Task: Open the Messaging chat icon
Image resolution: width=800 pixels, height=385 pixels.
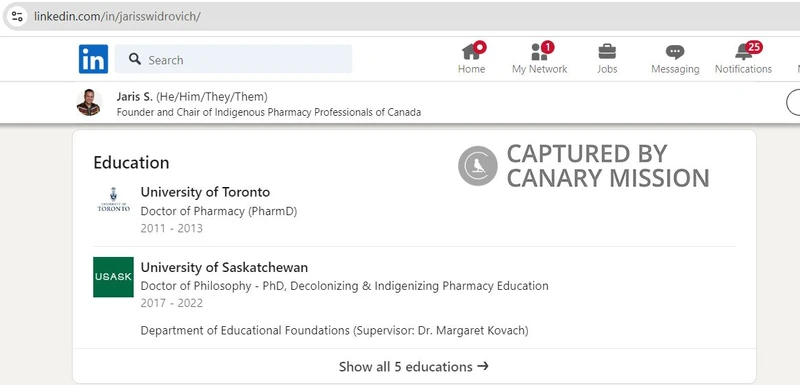Action: (x=675, y=52)
